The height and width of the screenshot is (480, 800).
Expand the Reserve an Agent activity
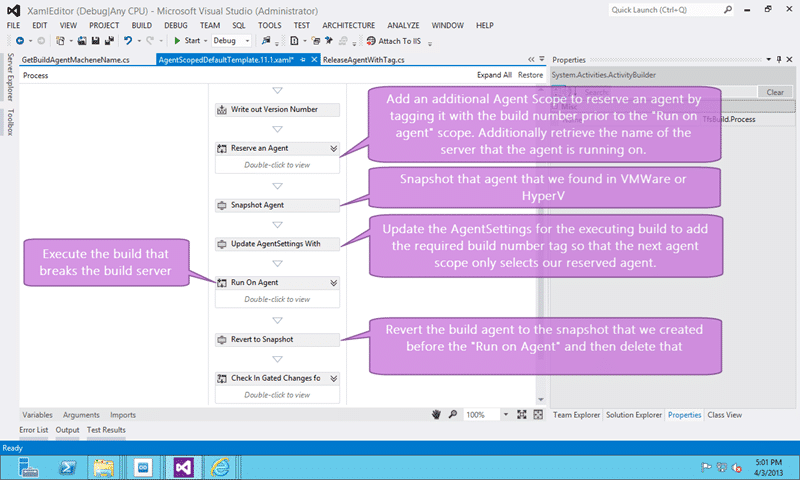pos(334,148)
